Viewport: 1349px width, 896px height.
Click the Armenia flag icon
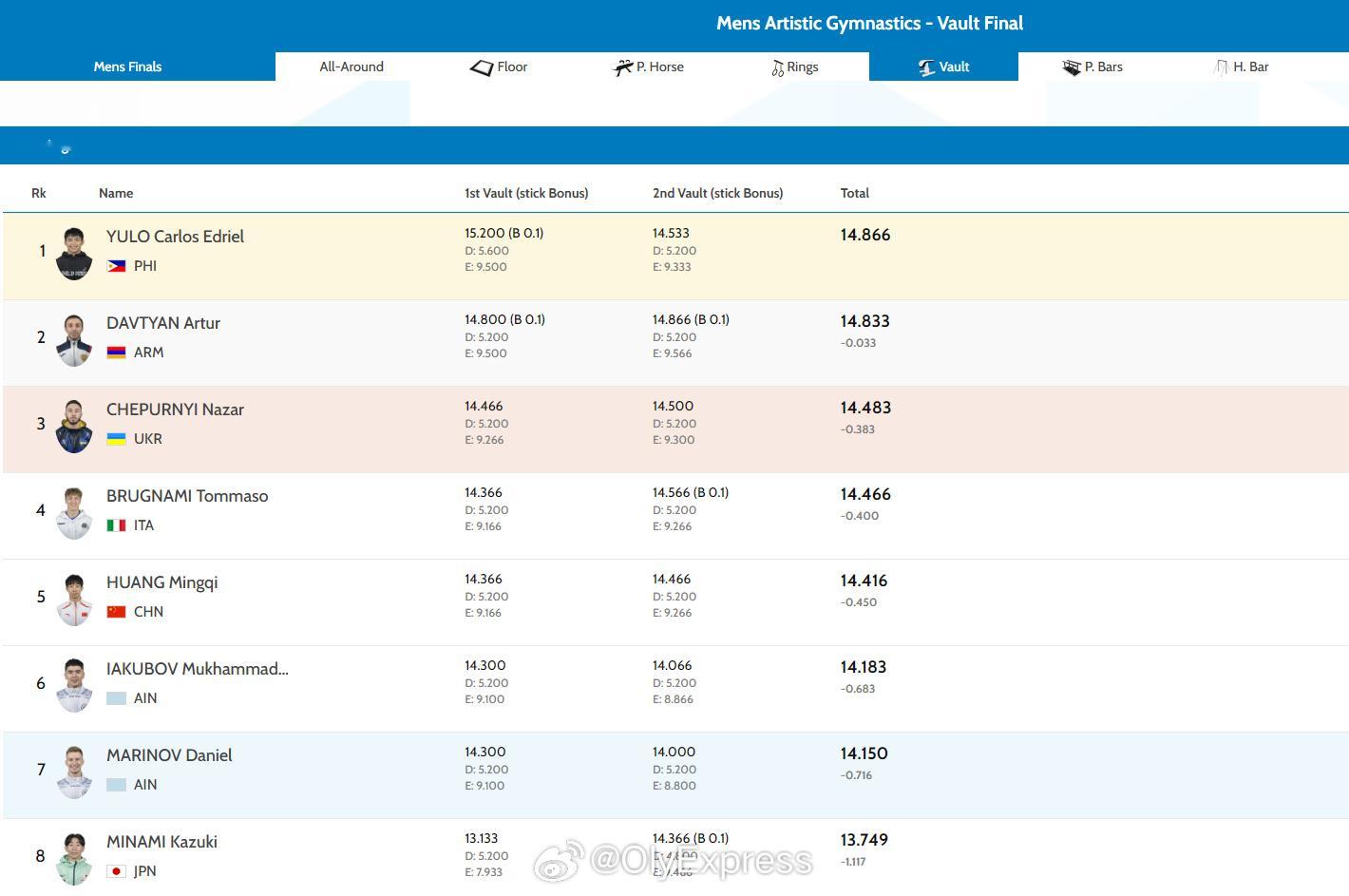point(116,353)
